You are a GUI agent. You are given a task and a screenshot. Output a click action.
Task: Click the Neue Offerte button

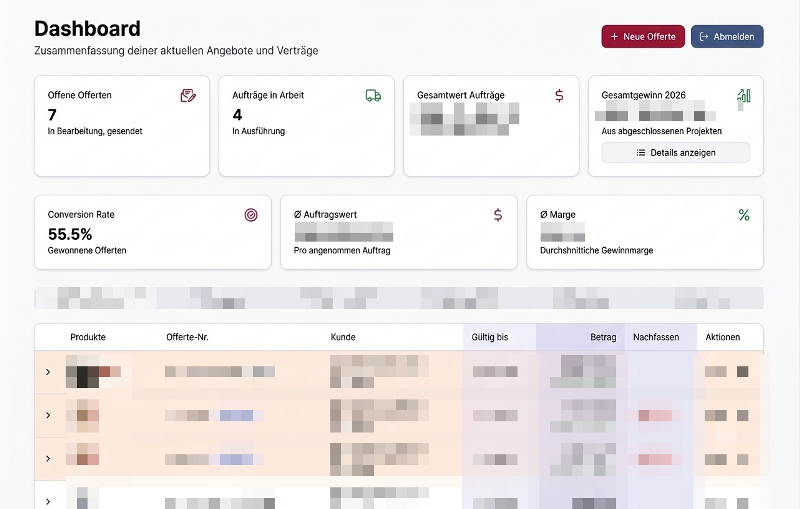[643, 37]
